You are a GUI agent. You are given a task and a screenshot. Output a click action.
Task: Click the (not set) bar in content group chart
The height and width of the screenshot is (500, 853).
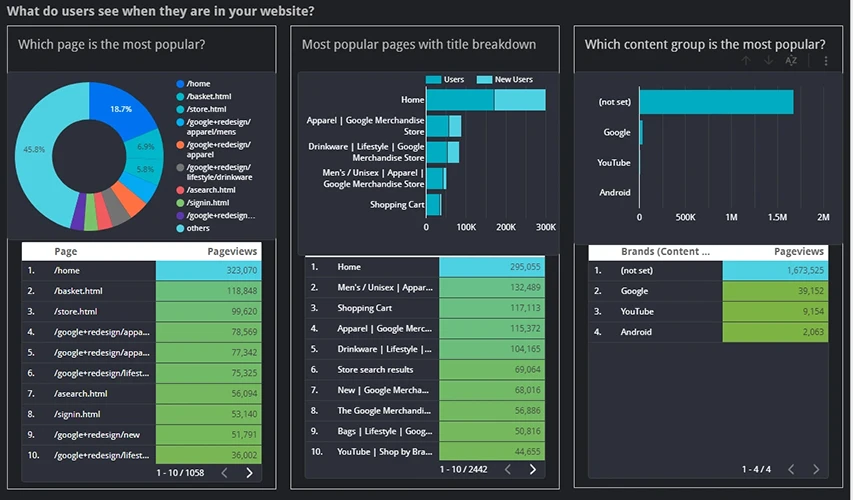(x=716, y=102)
